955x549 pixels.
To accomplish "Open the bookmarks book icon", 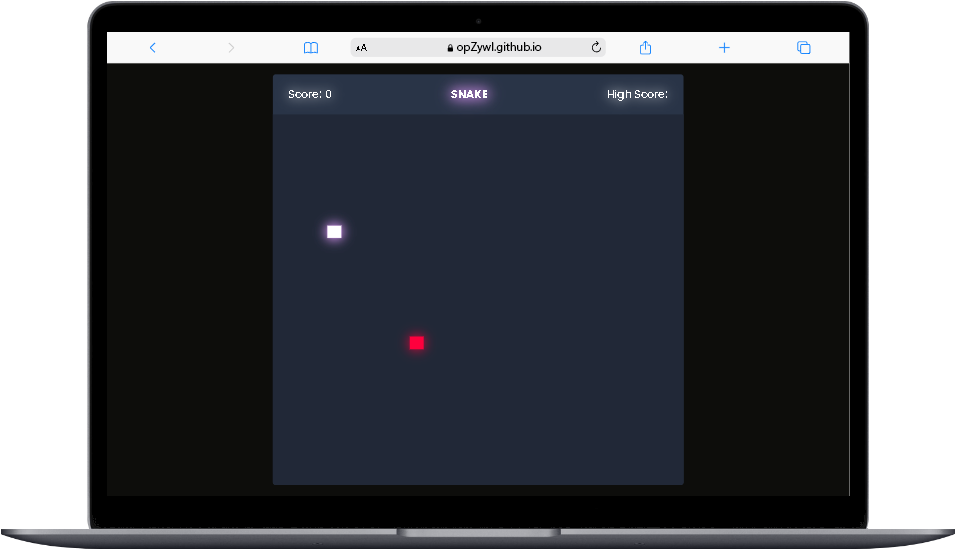I will pyautogui.click(x=311, y=48).
